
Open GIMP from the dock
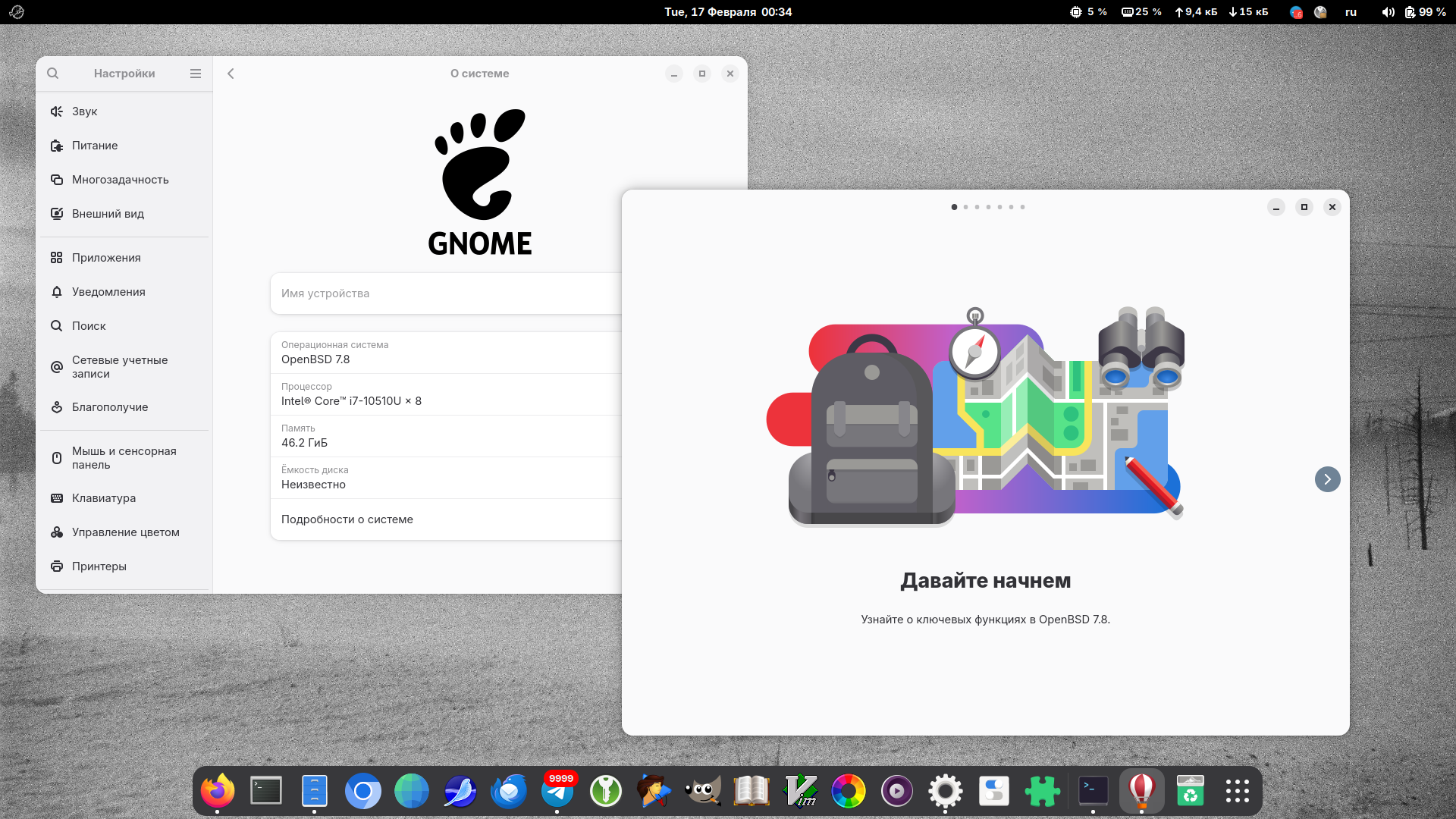pyautogui.click(x=703, y=791)
